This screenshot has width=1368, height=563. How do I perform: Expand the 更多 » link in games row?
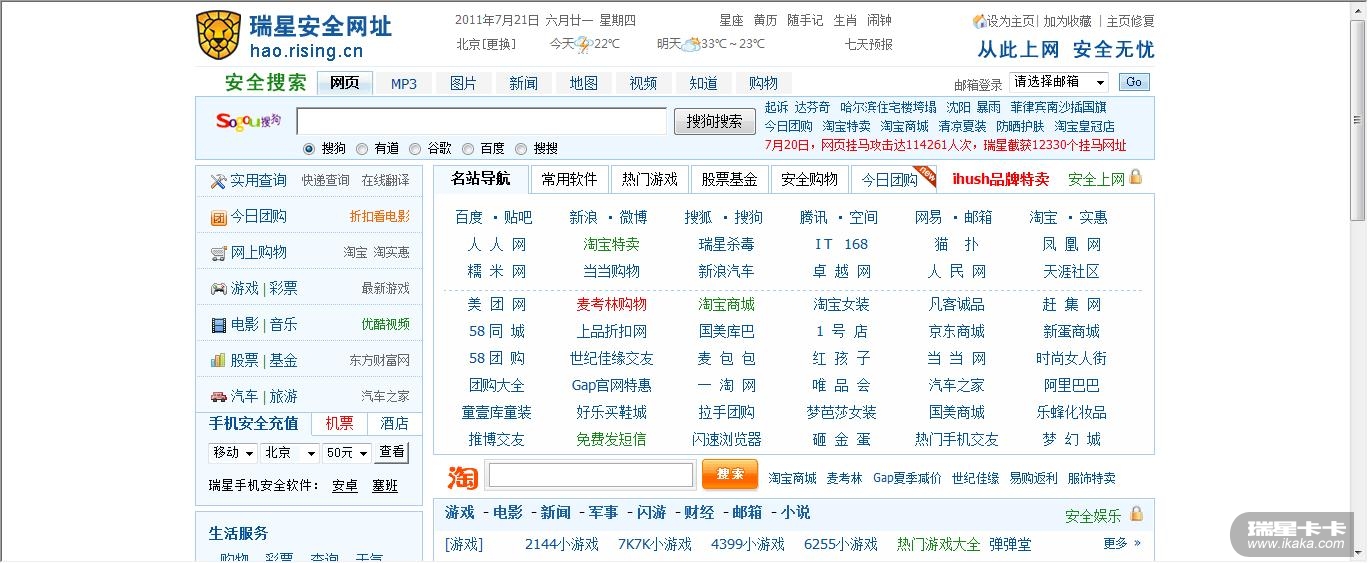click(1122, 543)
